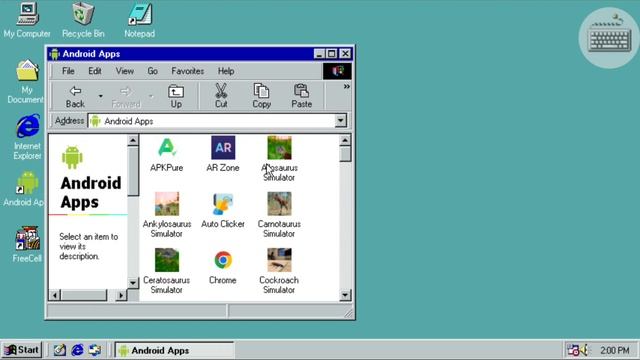Open the Go menu

pos(152,71)
